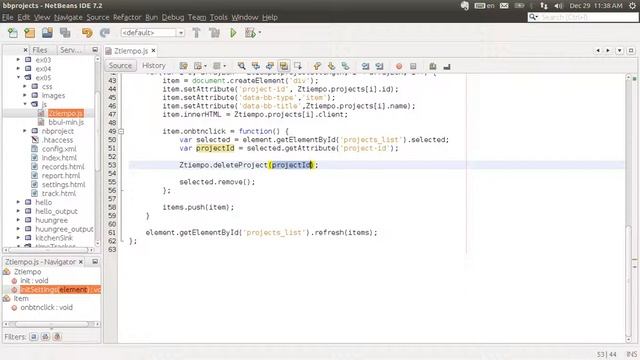Screen dimensions: 640x360
Task: Click the New Project toolbar icon
Action: point(29,33)
